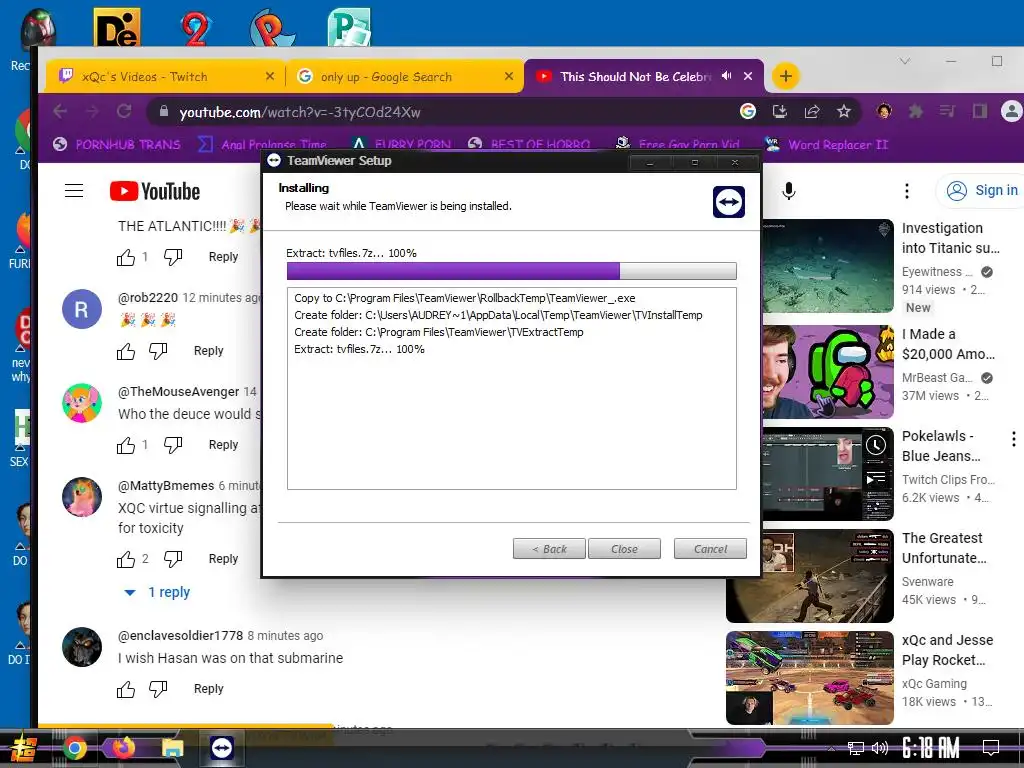
Task: Dislike @TheMouseAvenger's comment
Action: pos(172,445)
